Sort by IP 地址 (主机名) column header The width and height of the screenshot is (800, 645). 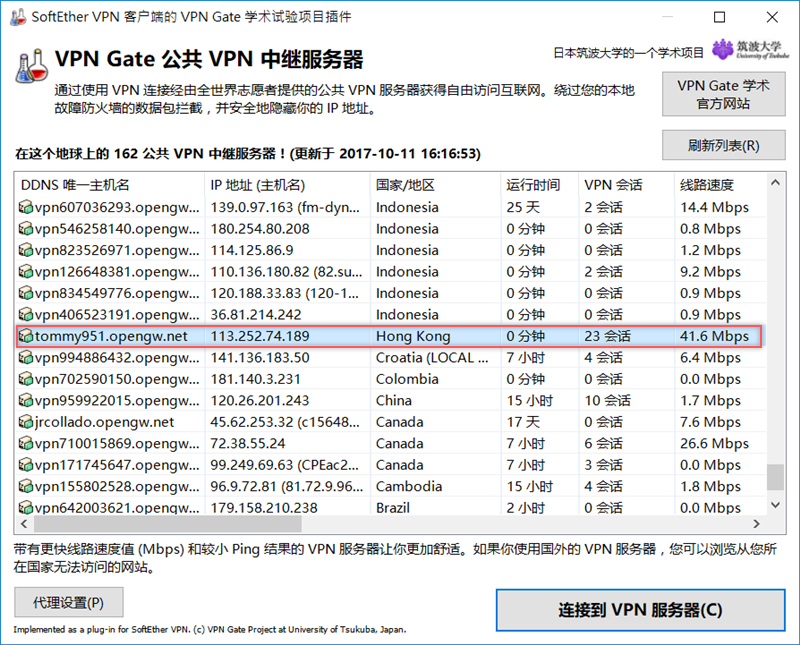tap(287, 185)
